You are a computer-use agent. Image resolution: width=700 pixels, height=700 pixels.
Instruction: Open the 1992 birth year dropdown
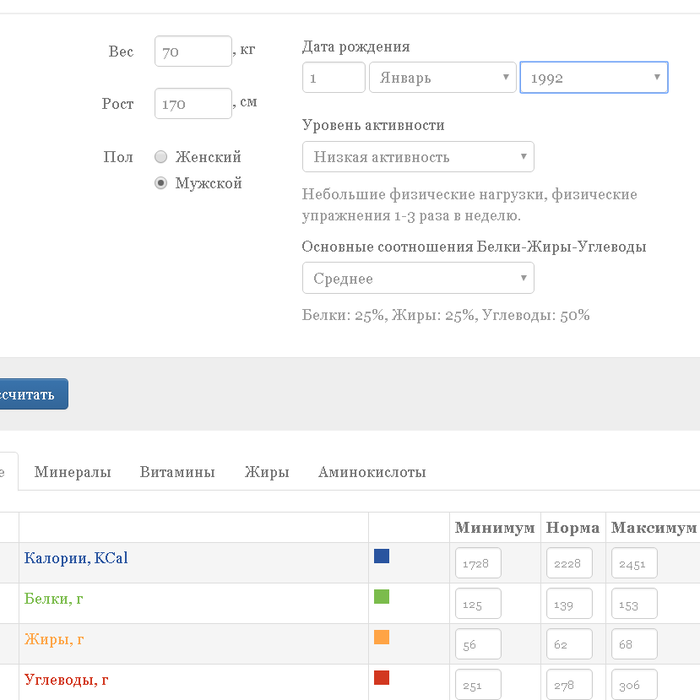pos(594,78)
